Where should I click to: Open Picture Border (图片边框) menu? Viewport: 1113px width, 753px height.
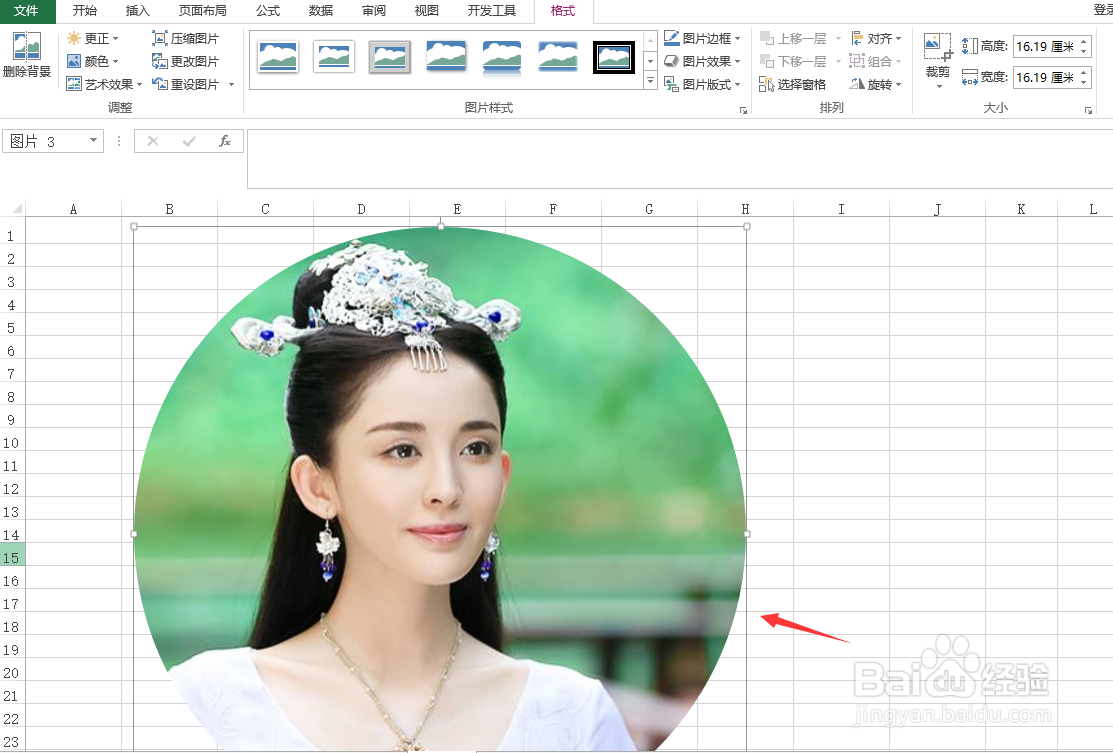click(702, 38)
